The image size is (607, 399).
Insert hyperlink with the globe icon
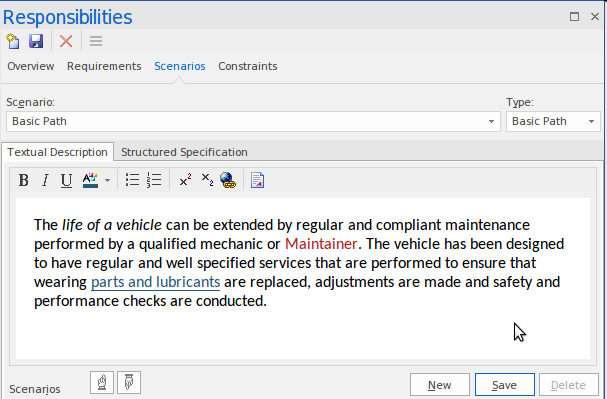click(228, 180)
